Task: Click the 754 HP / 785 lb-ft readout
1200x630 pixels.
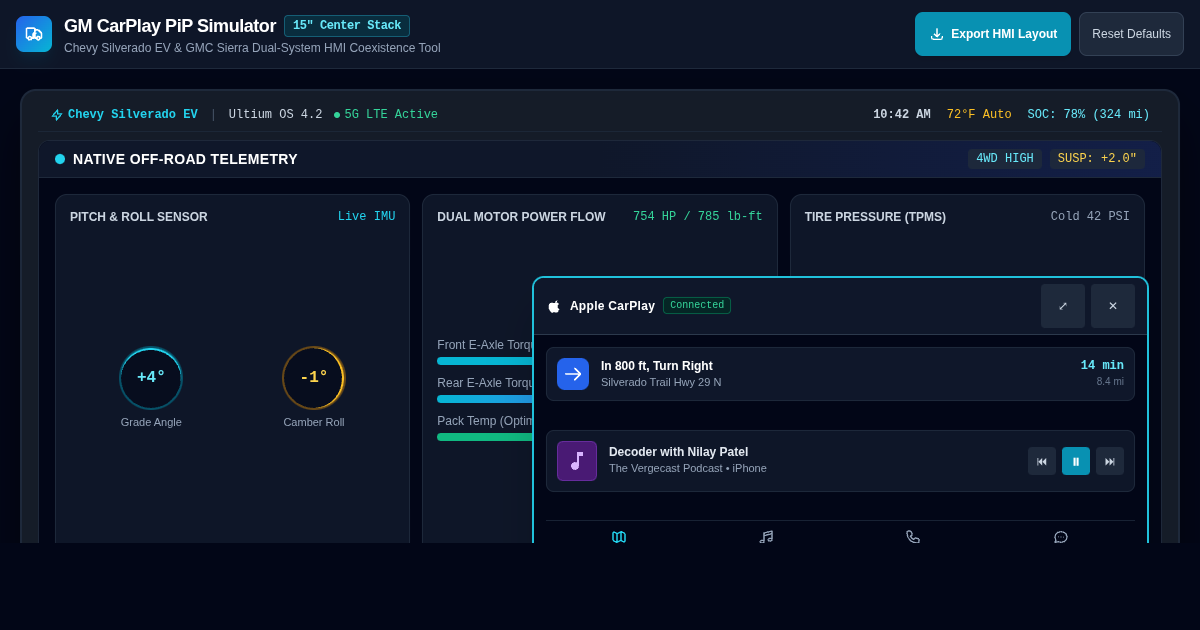Action: (x=697, y=217)
